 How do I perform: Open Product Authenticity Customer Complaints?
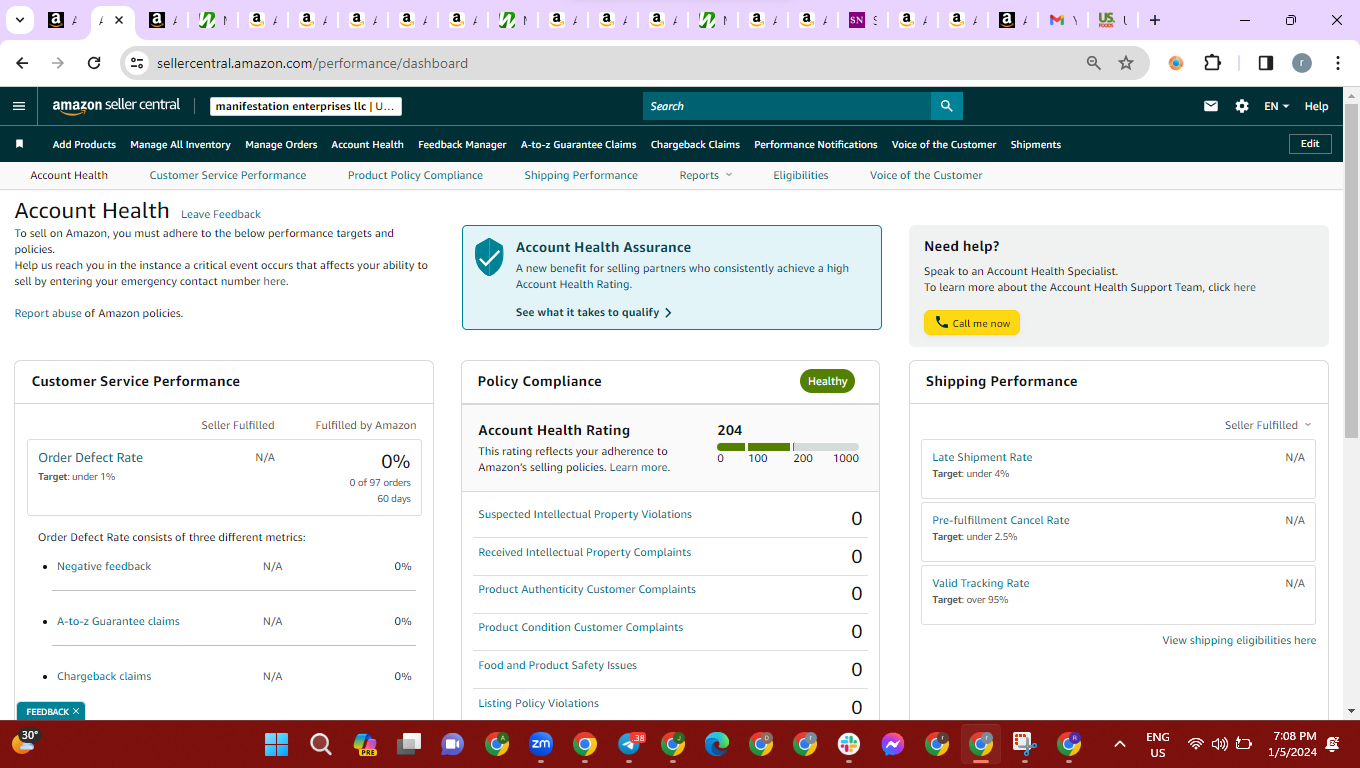[587, 589]
